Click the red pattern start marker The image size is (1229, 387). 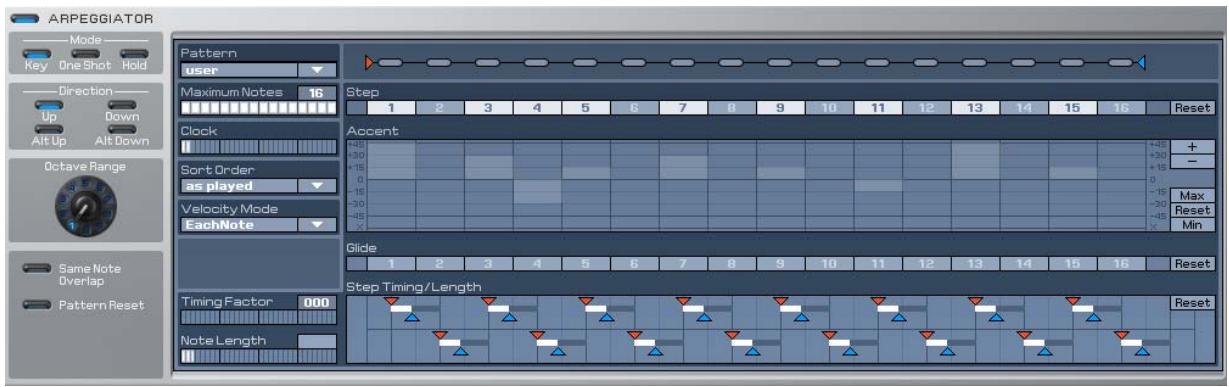tap(370, 62)
